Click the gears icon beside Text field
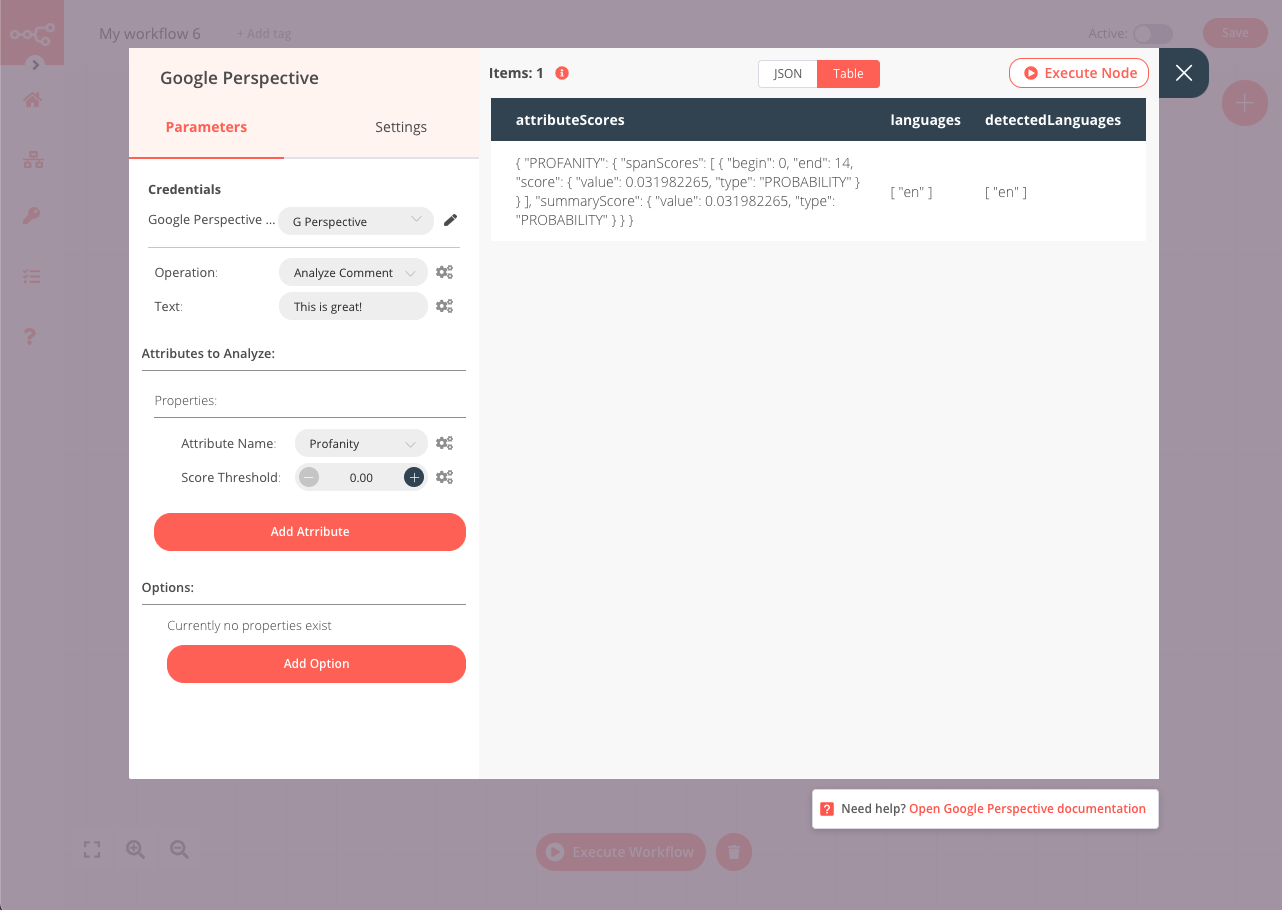1282x910 pixels. [445, 306]
